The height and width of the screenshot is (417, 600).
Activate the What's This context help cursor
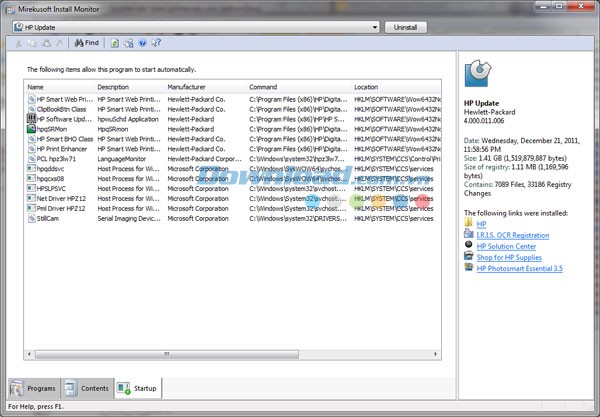click(x=156, y=43)
